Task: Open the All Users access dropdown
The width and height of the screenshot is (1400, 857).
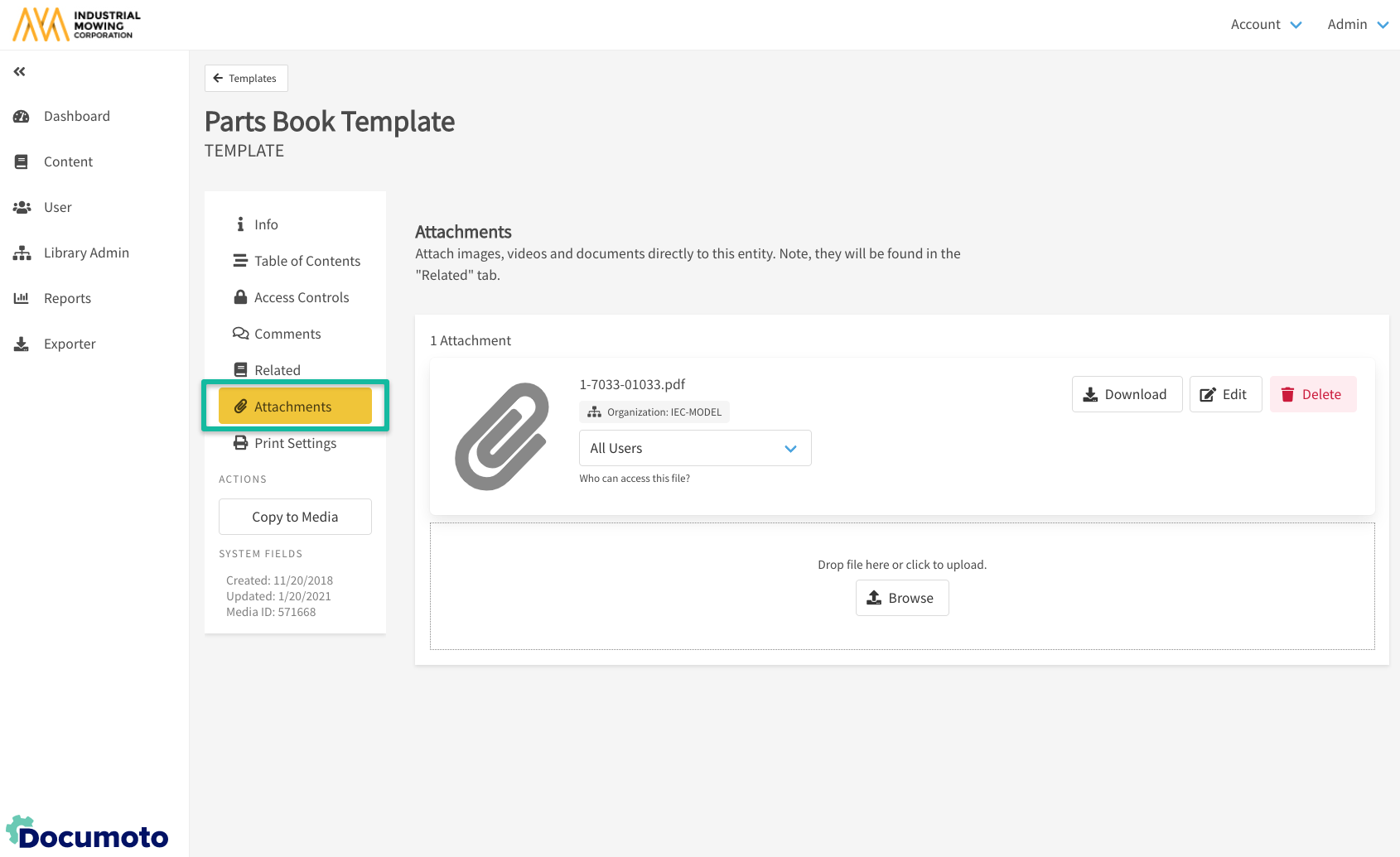Action: pyautogui.click(x=694, y=448)
